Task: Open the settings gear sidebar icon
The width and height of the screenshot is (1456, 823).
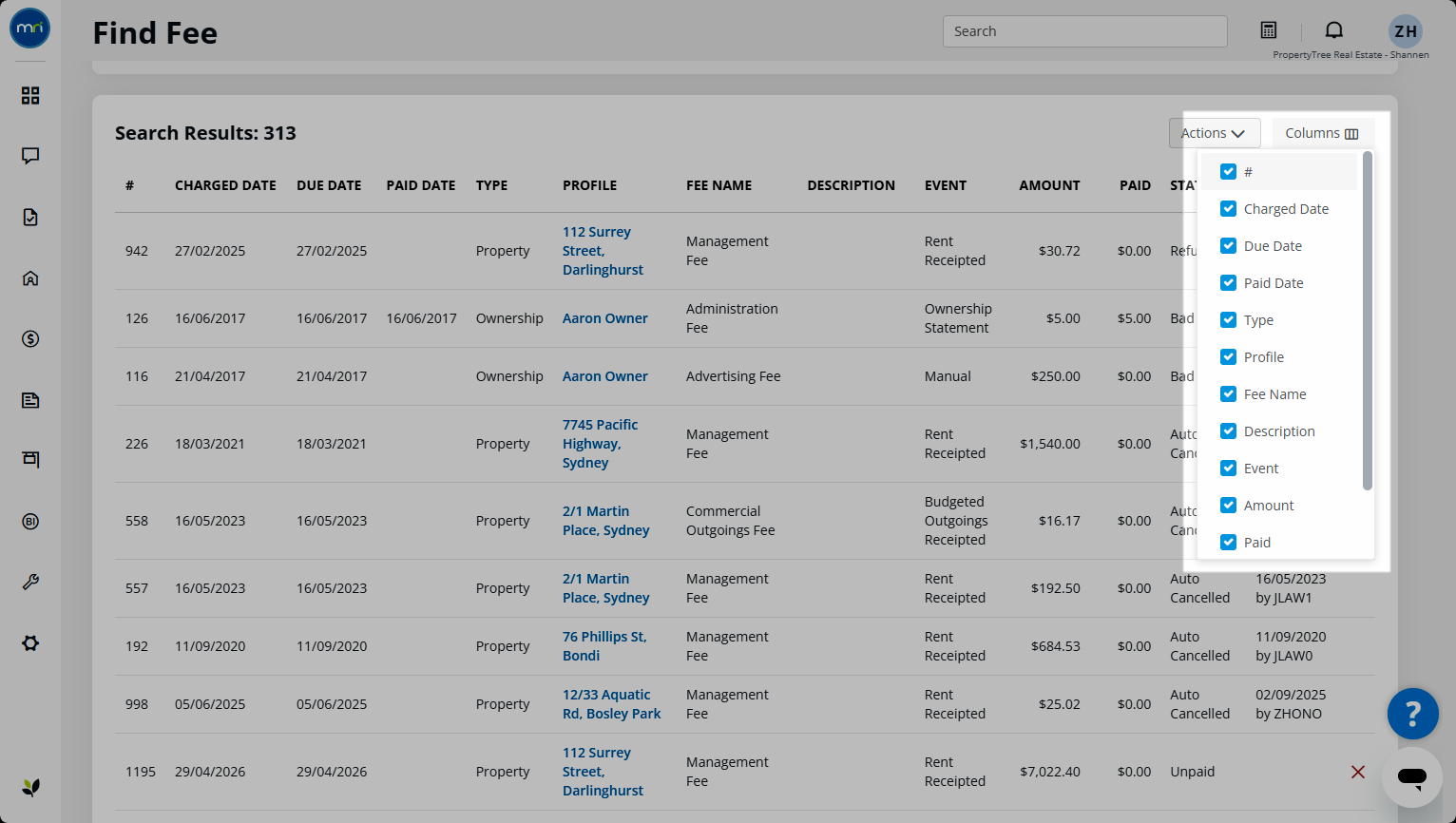Action: (30, 643)
